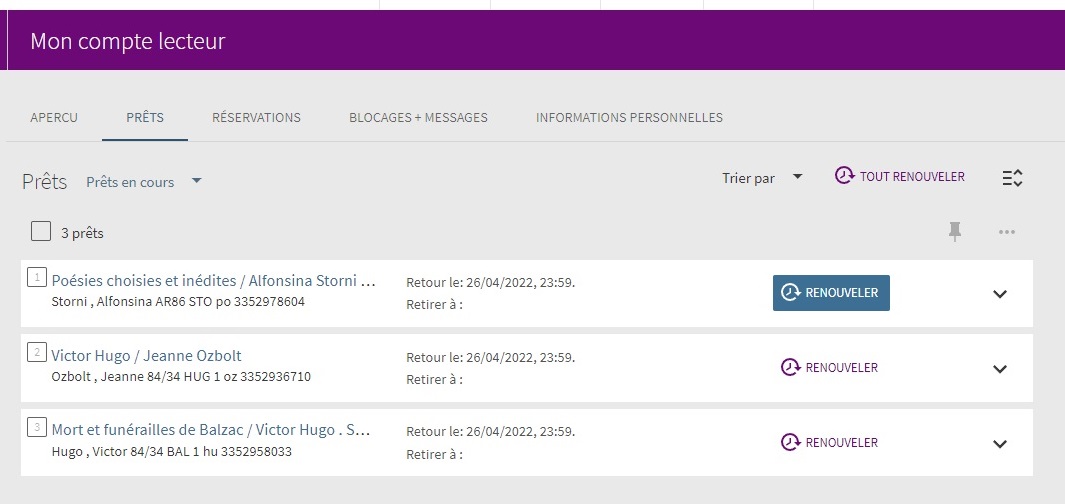The height and width of the screenshot is (504, 1065).
Task: Switch to the Aperçu tab
Action: [54, 118]
